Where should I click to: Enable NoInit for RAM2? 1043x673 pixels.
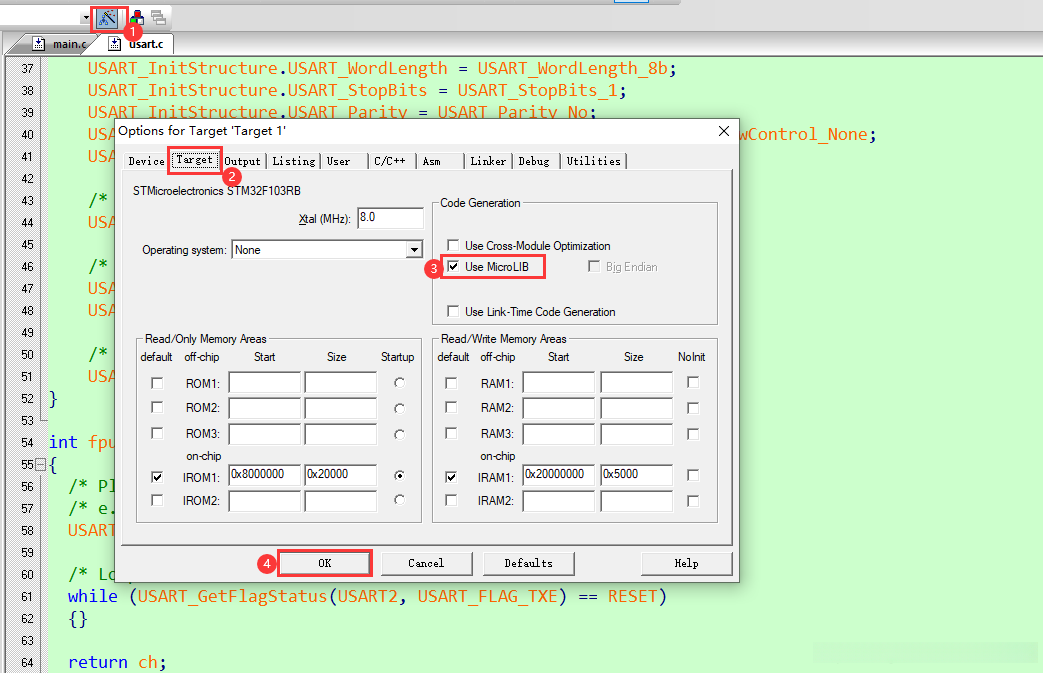tap(693, 408)
